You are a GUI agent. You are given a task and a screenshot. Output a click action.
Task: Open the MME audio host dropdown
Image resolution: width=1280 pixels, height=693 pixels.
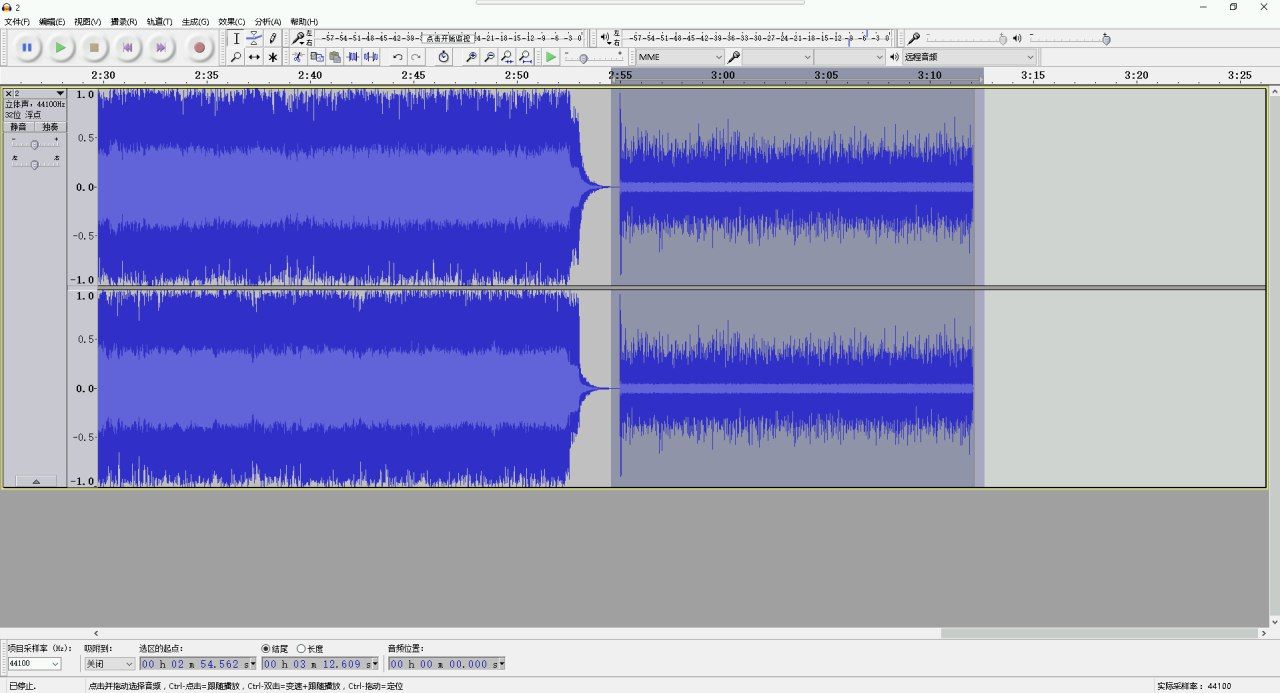pyautogui.click(x=680, y=57)
